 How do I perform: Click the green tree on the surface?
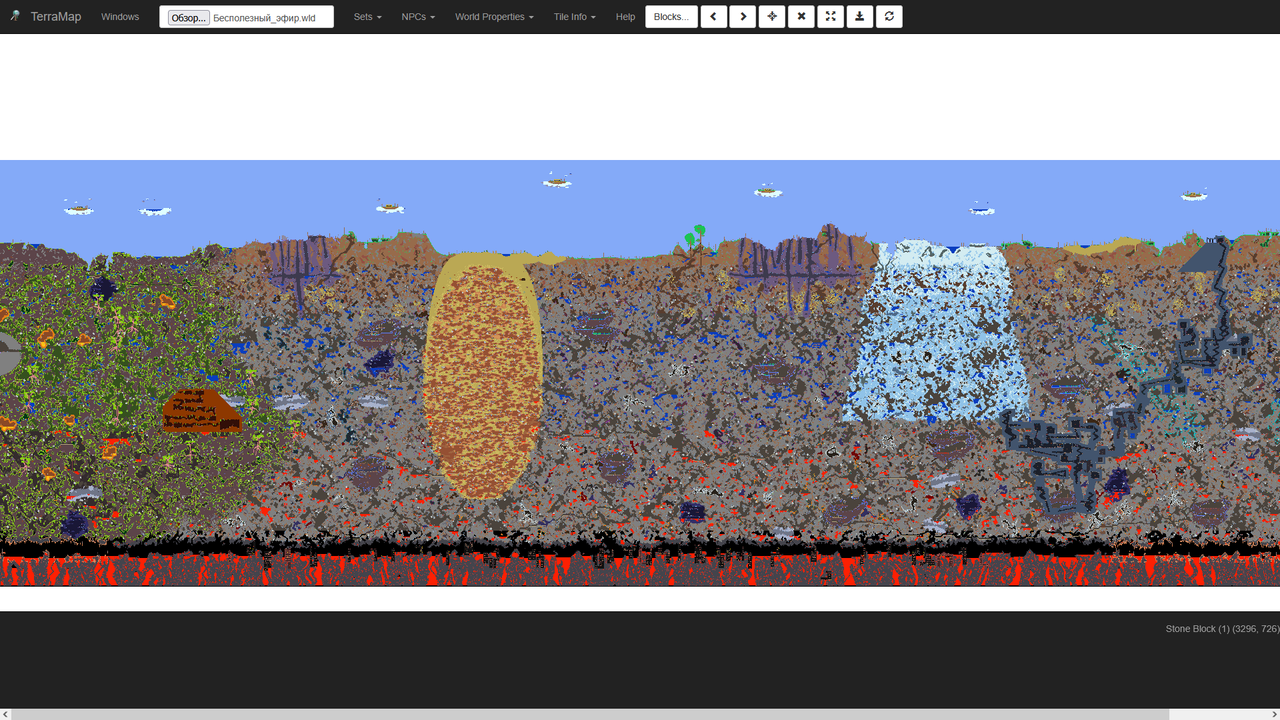[x=695, y=237]
